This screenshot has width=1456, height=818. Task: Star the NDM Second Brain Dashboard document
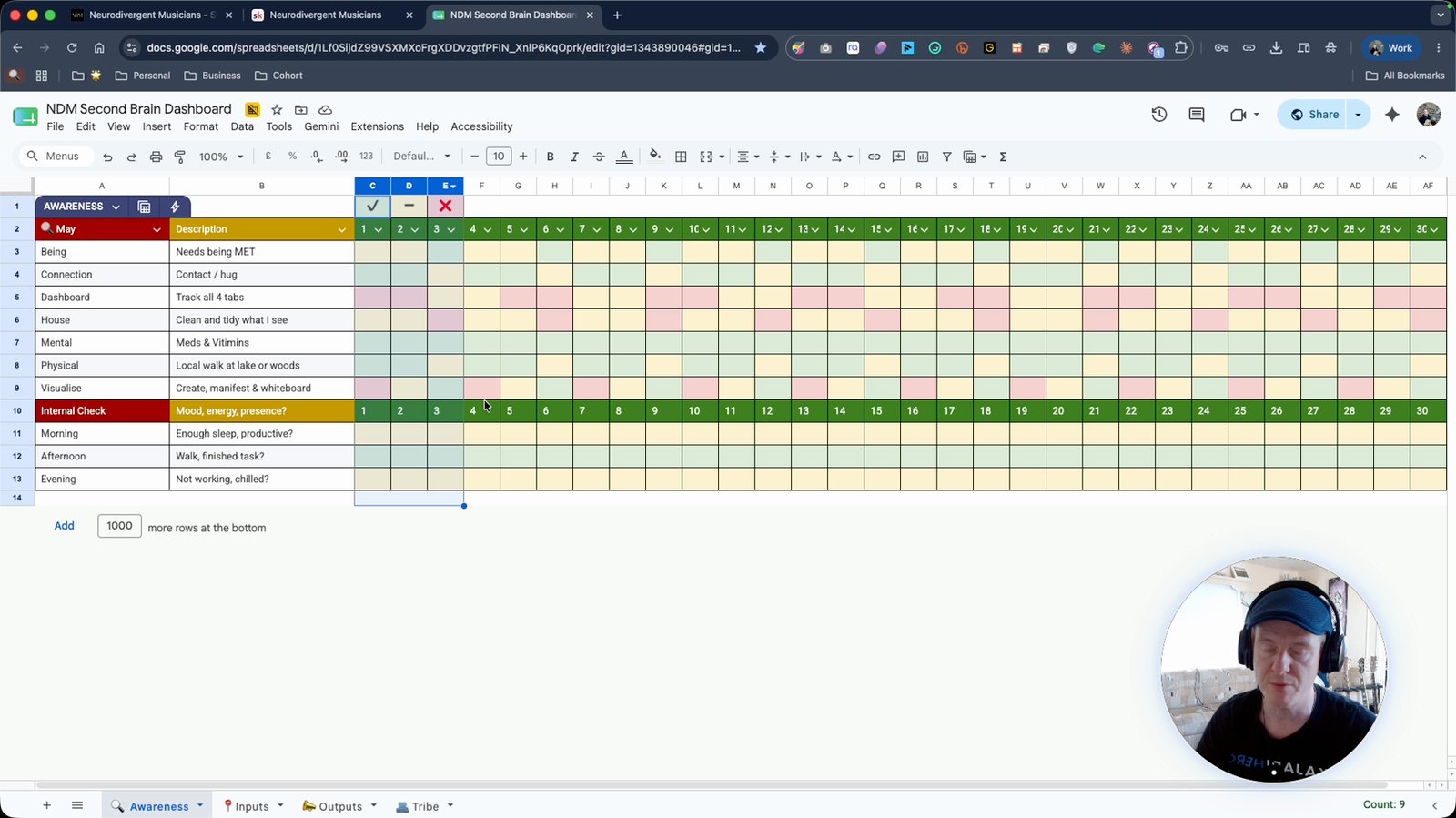[x=277, y=109]
